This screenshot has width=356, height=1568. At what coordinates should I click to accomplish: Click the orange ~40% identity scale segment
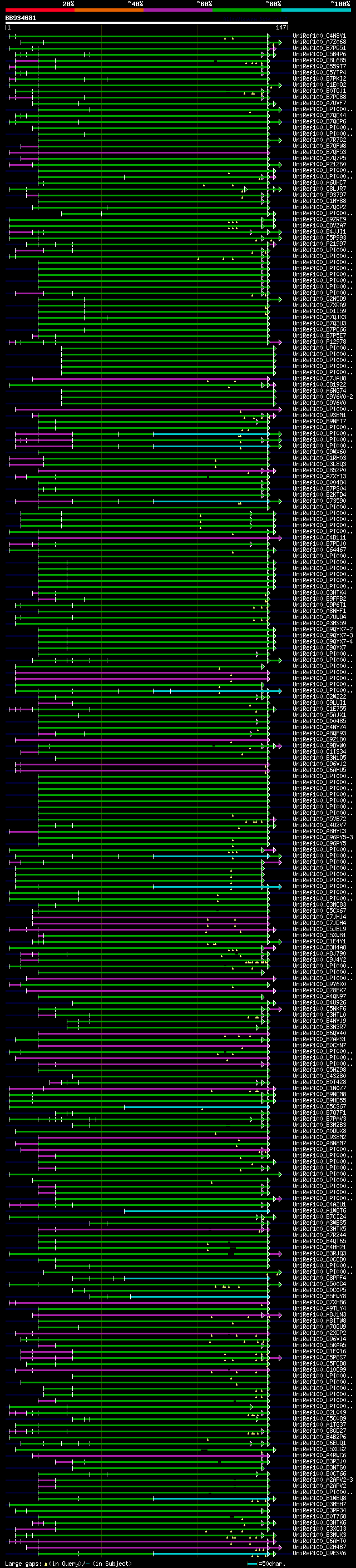click(109, 10)
